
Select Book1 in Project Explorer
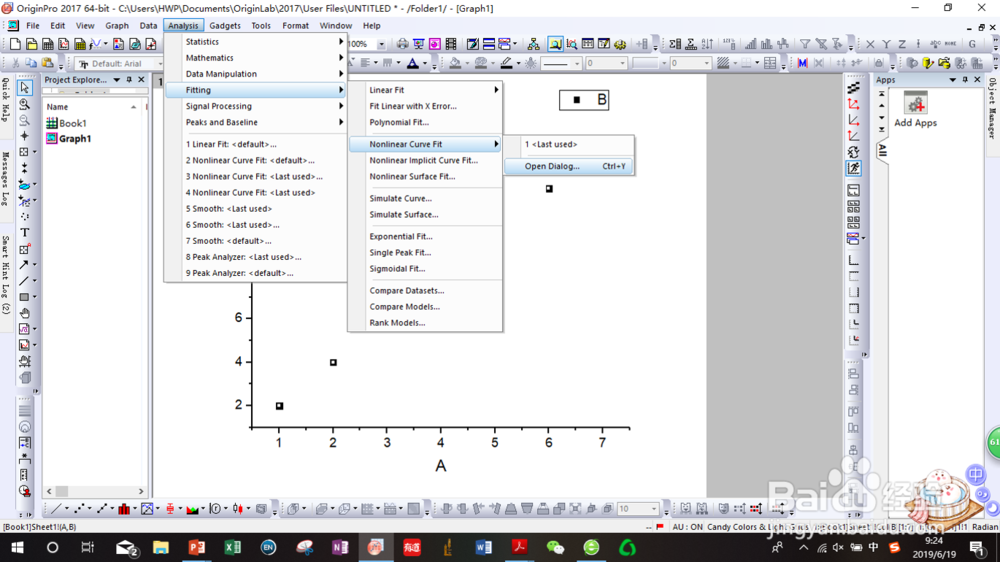coord(66,123)
